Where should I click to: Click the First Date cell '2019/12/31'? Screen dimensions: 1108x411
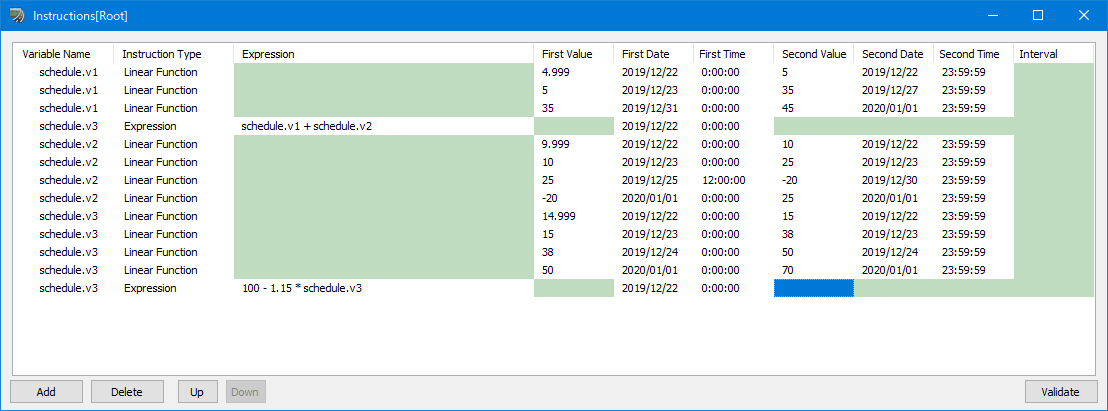[x=654, y=108]
